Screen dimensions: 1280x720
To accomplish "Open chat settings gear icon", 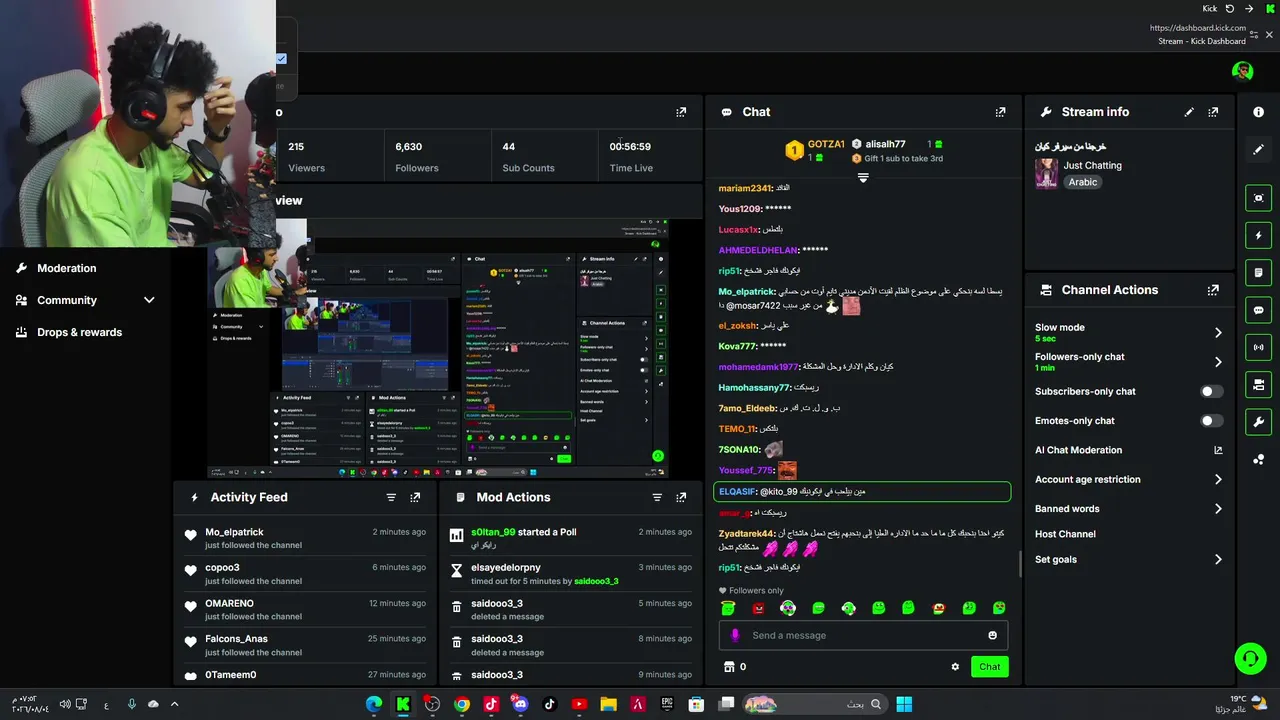I will (x=955, y=667).
